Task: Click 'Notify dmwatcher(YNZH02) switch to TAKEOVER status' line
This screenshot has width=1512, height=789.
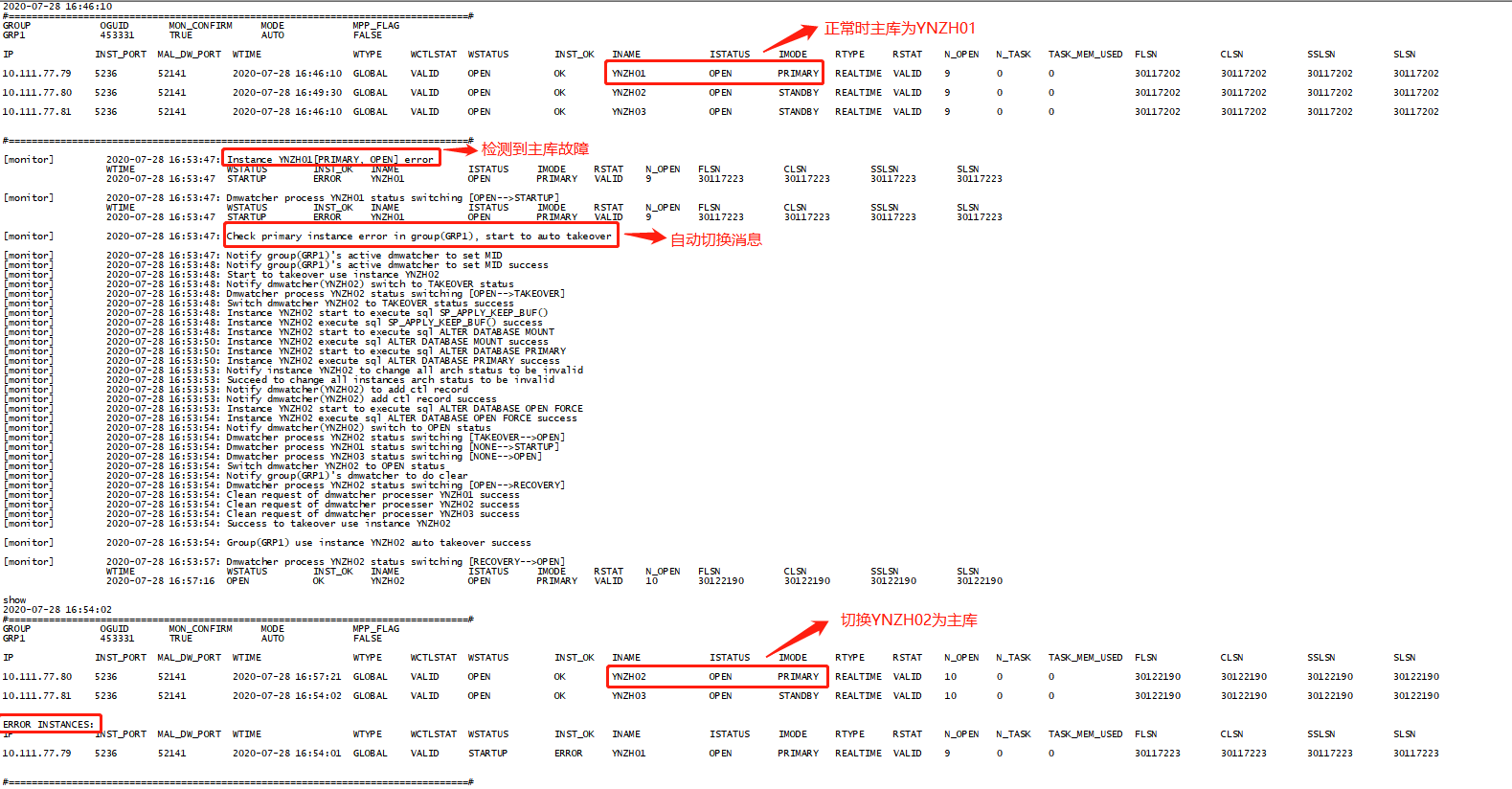Action: (370, 284)
